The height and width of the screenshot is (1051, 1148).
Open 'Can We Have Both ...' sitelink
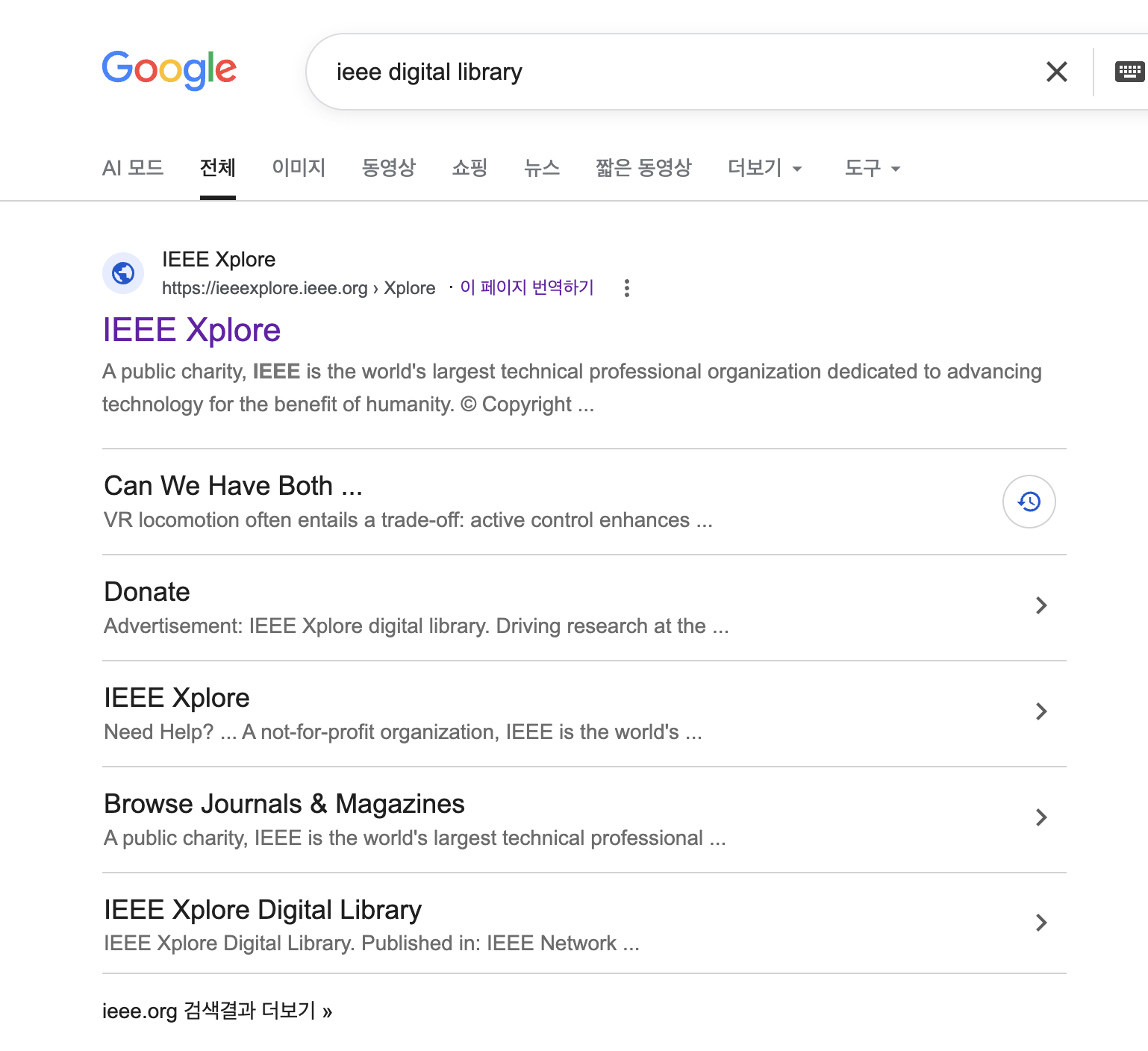coord(233,486)
